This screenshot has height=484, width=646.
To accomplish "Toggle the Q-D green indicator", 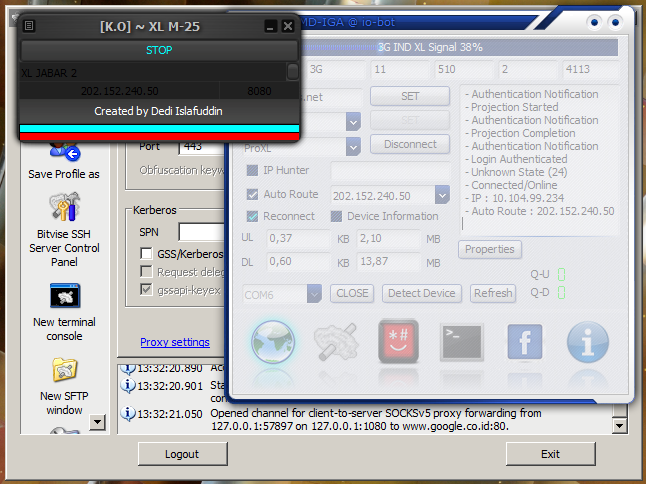I will pyautogui.click(x=561, y=293).
